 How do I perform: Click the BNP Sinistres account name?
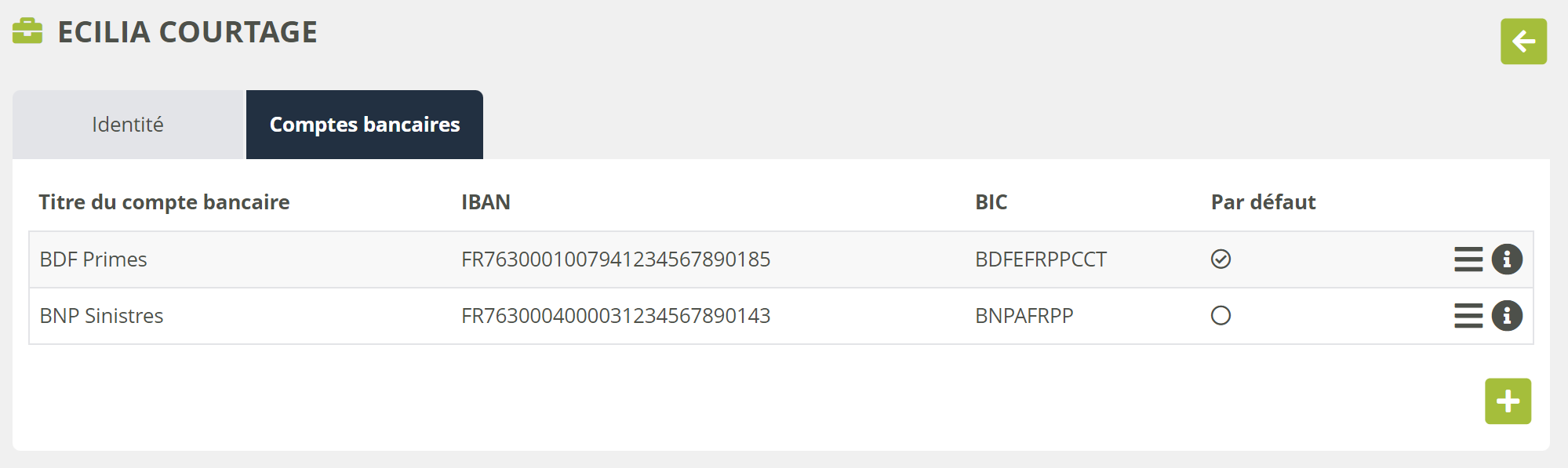pyautogui.click(x=102, y=316)
